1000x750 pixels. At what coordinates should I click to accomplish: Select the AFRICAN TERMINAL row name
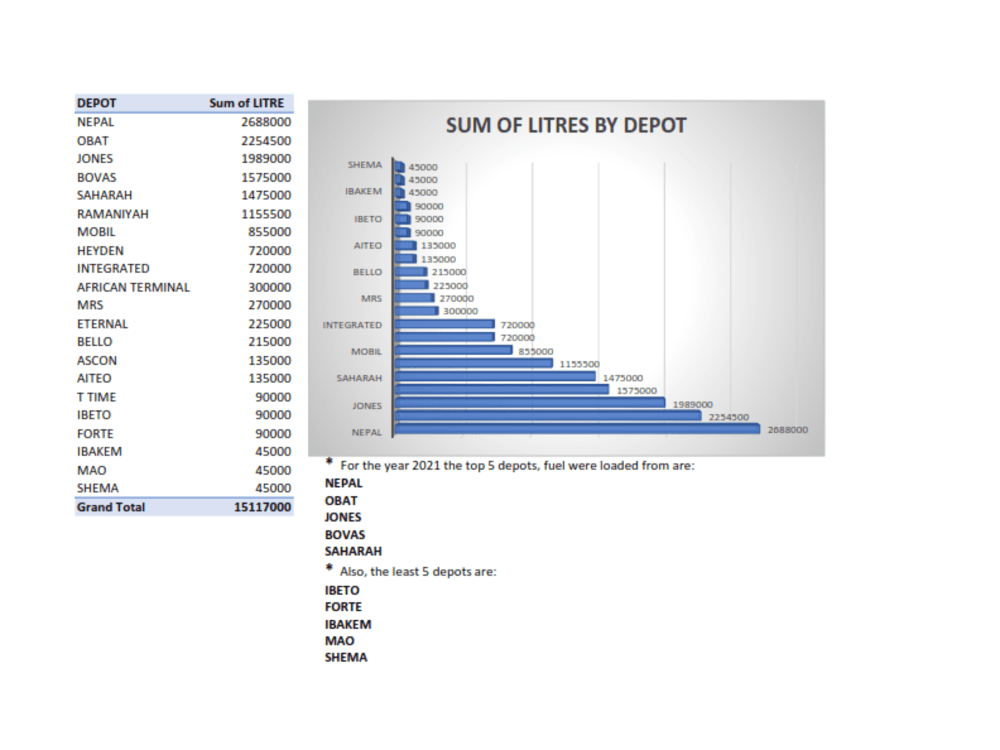pos(133,288)
